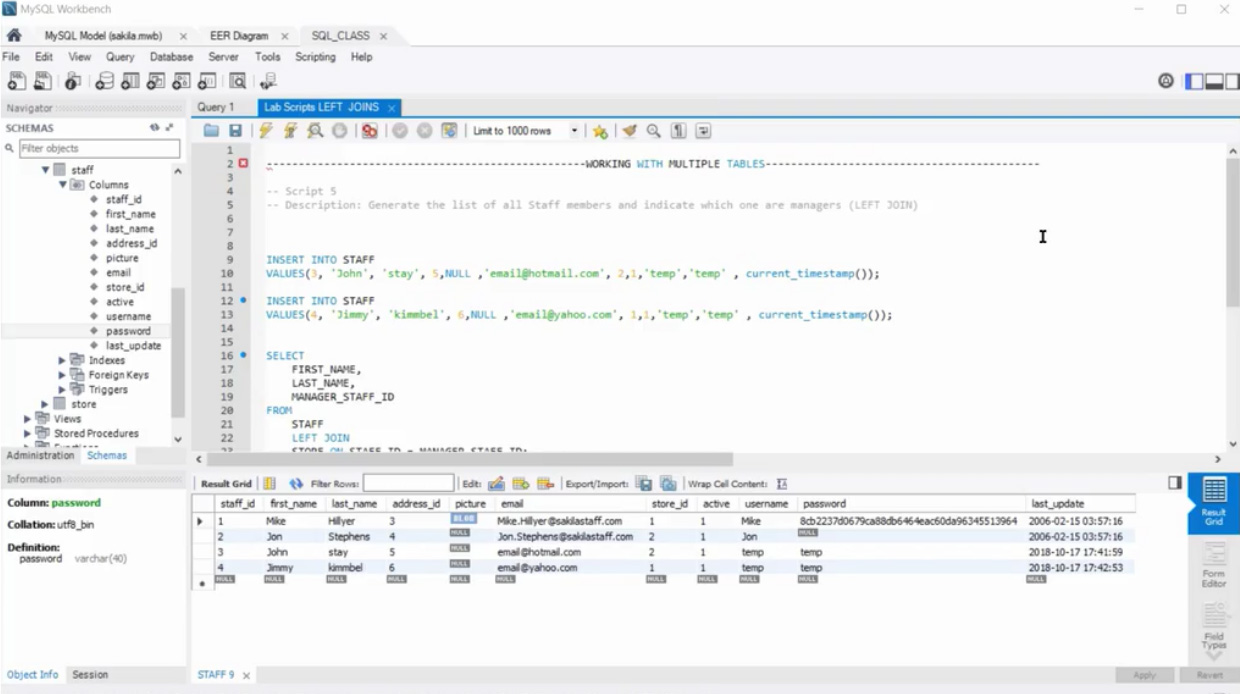This screenshot has width=1240, height=694.
Task: Open the Limit to 1000 rows dropdown
Action: click(574, 131)
